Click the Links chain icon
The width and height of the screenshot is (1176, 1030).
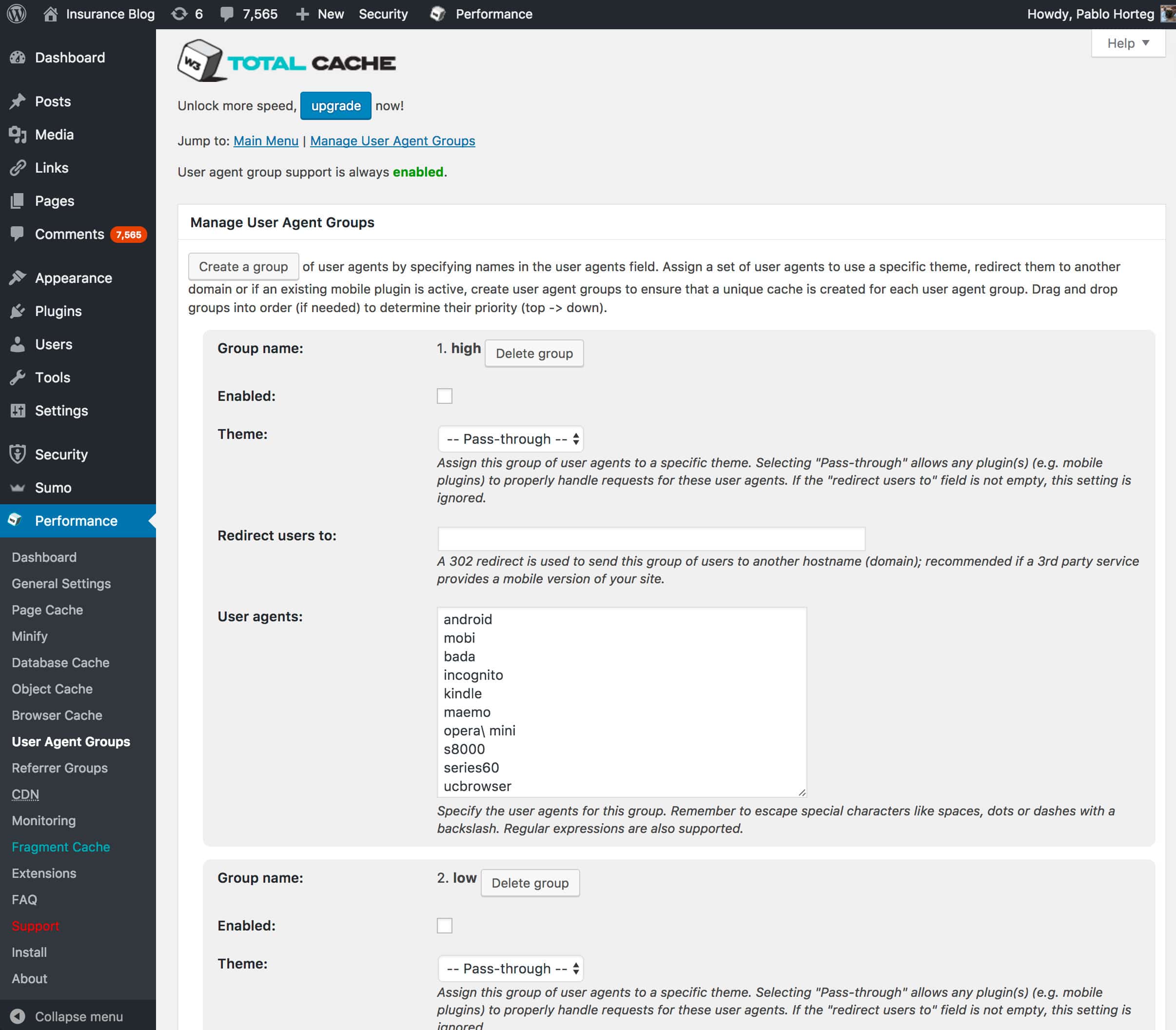(18, 168)
